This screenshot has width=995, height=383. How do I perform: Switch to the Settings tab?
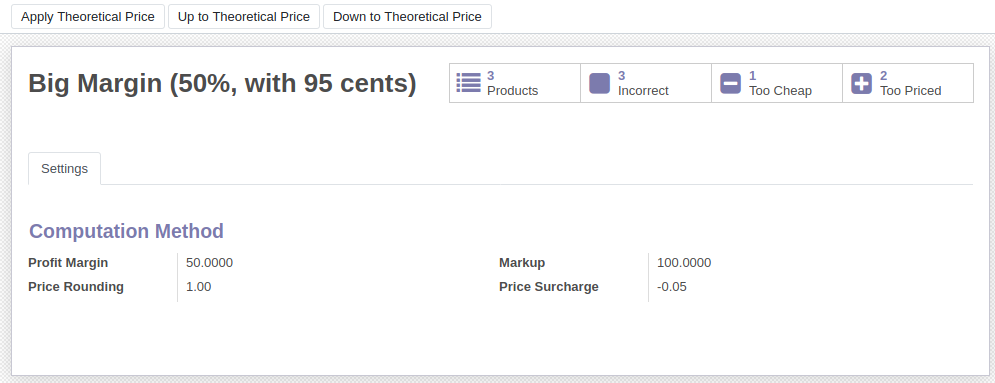coord(64,169)
